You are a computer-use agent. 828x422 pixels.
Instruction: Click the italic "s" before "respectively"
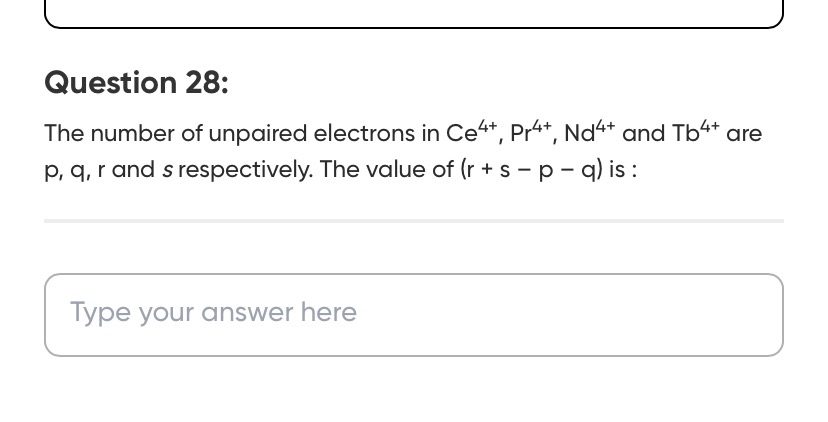tap(165, 169)
